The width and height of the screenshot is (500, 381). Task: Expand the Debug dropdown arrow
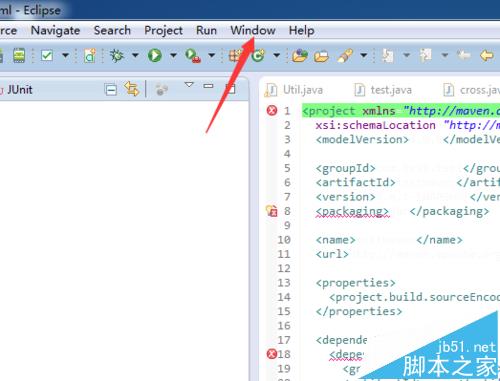pyautogui.click(x=135, y=55)
